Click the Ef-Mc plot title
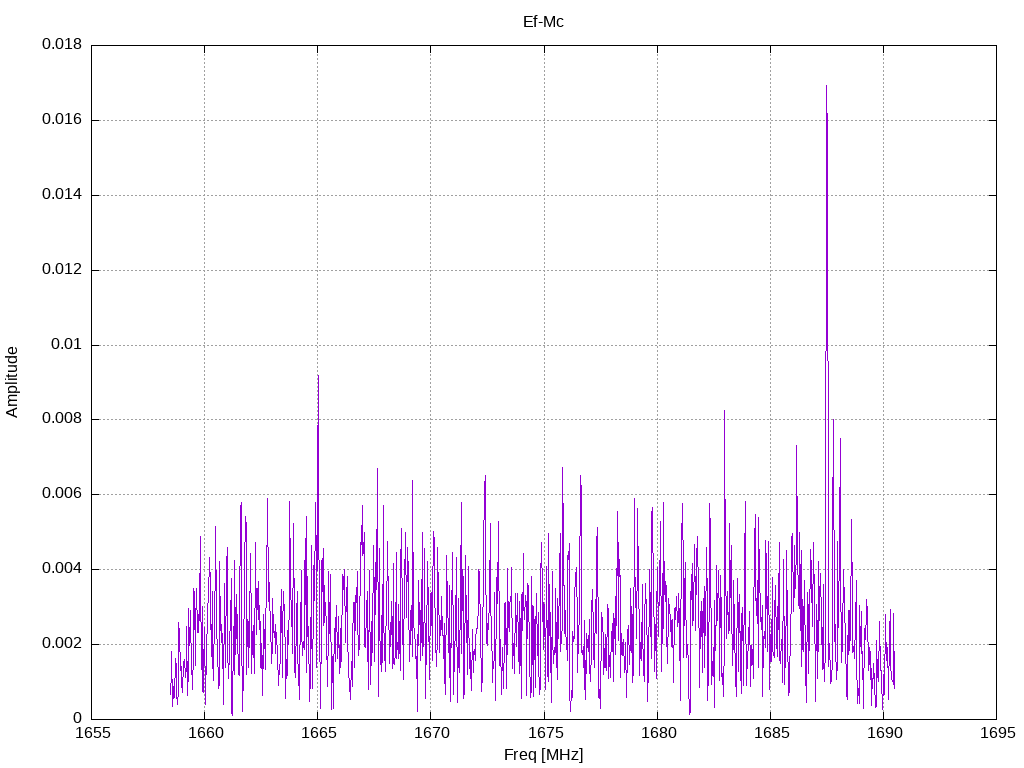Viewport: 1024px width, 768px height. pos(543,22)
